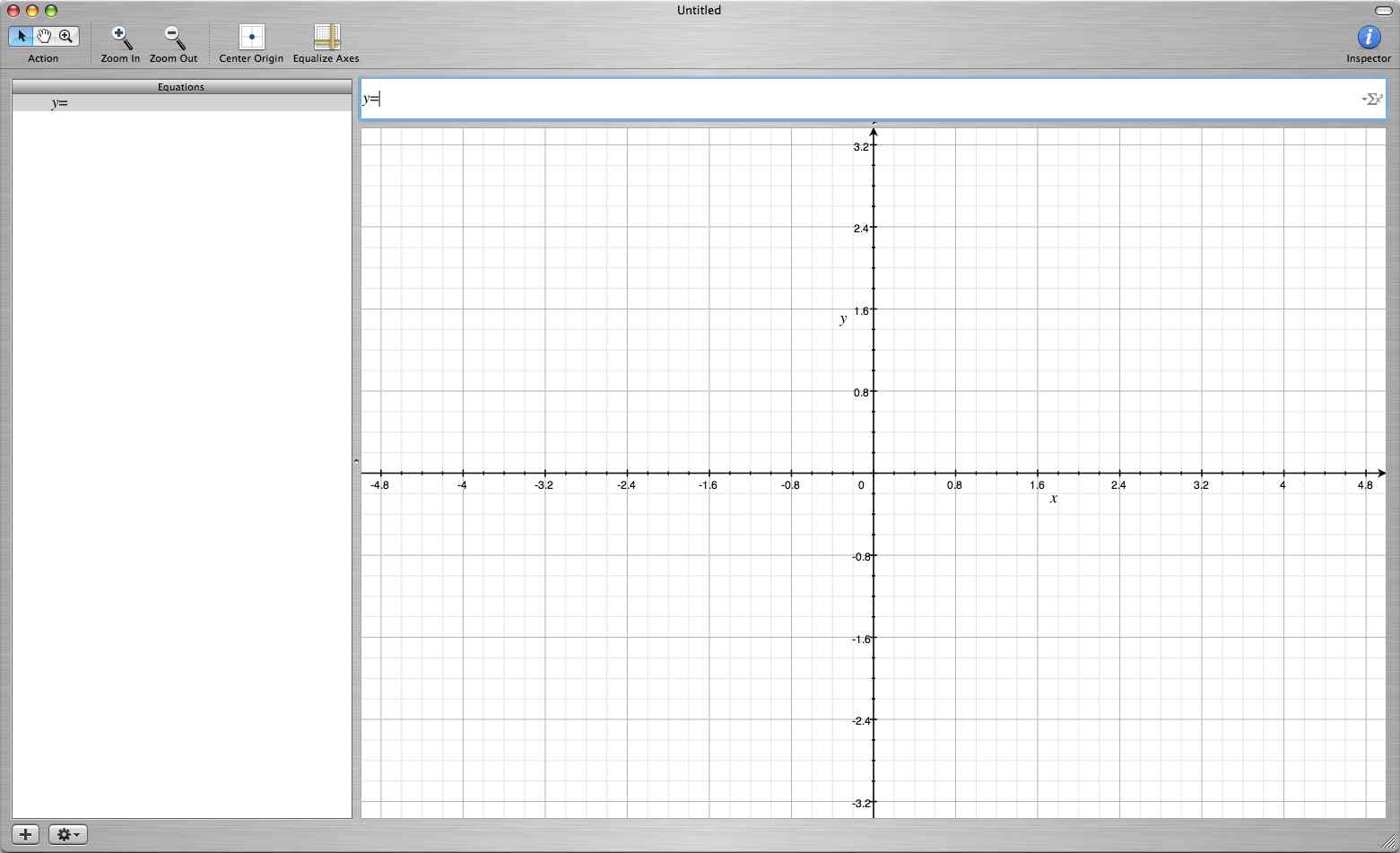Click the 2.4 label on the y axis
1400x853 pixels.
coord(861,228)
